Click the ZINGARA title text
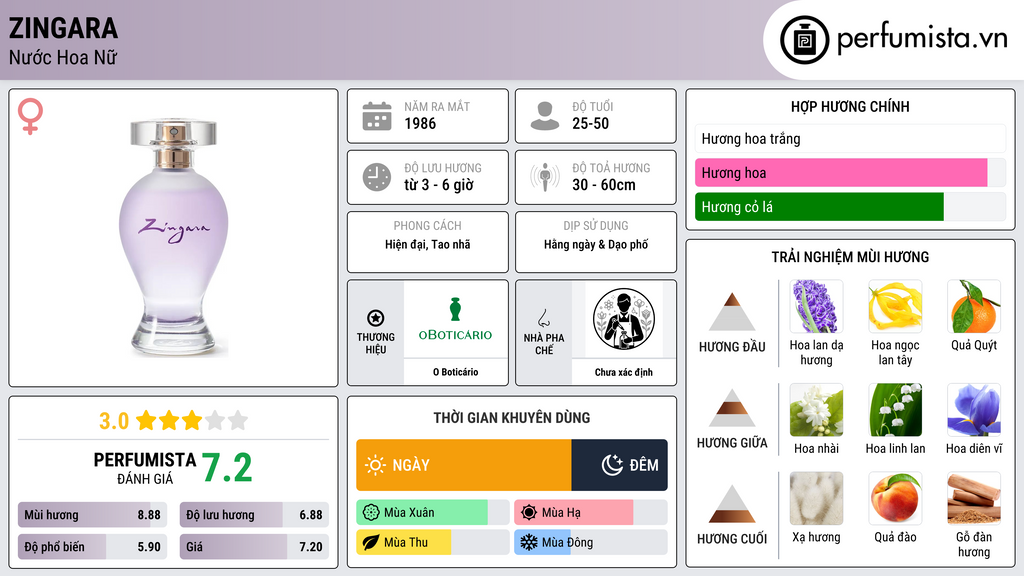1024x576 pixels. click(63, 29)
